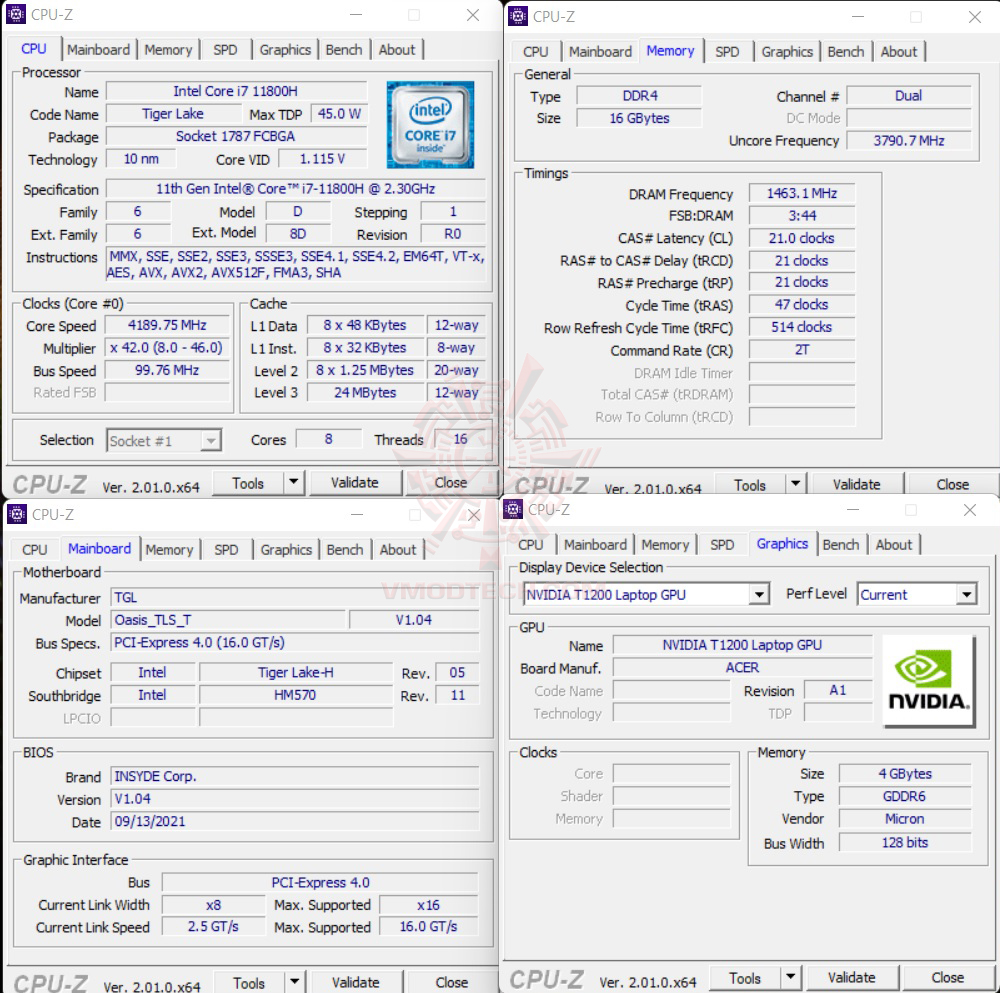Click the Southbridge HM570 value

coord(295,695)
